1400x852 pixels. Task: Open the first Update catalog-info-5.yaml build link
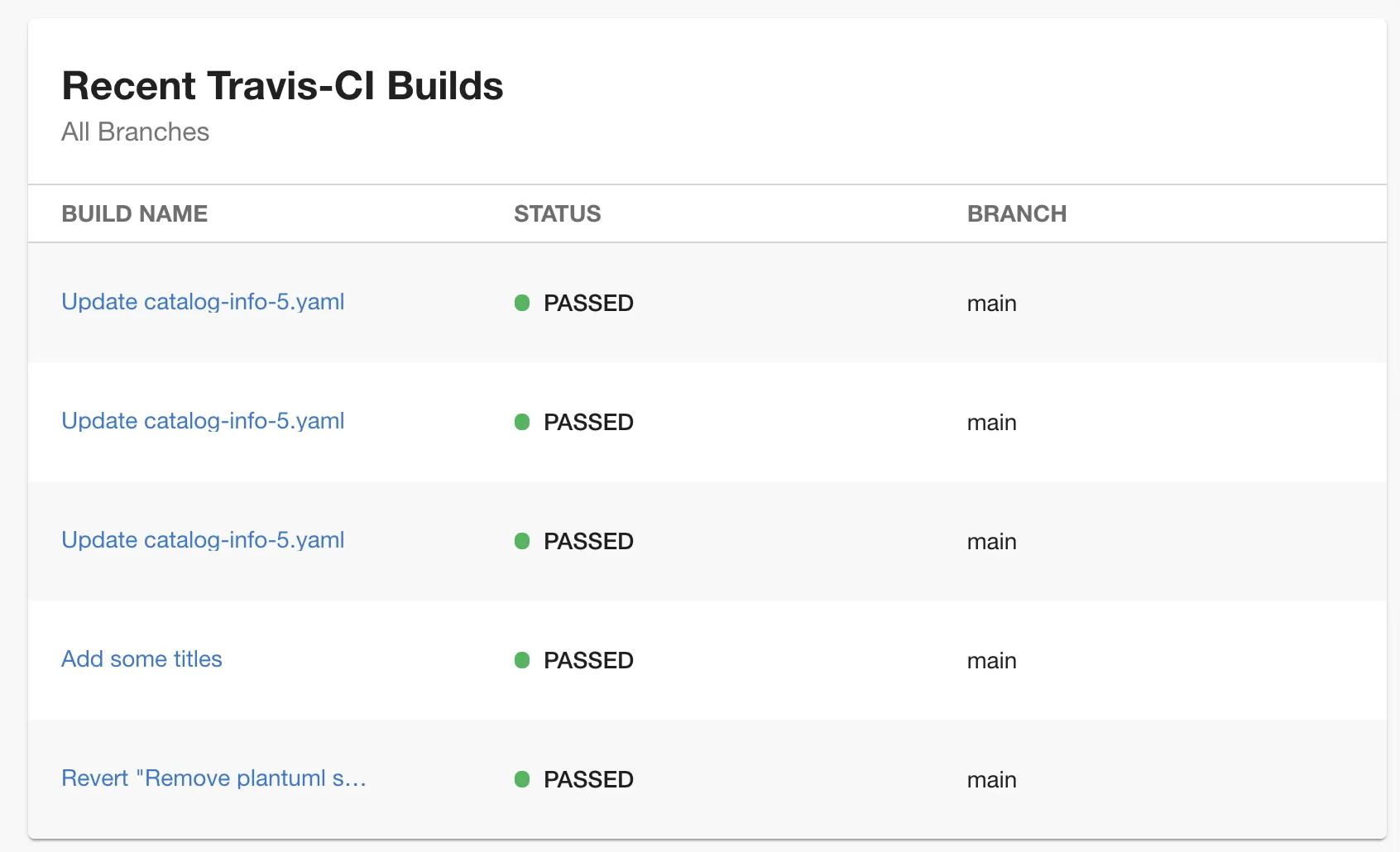click(x=203, y=302)
